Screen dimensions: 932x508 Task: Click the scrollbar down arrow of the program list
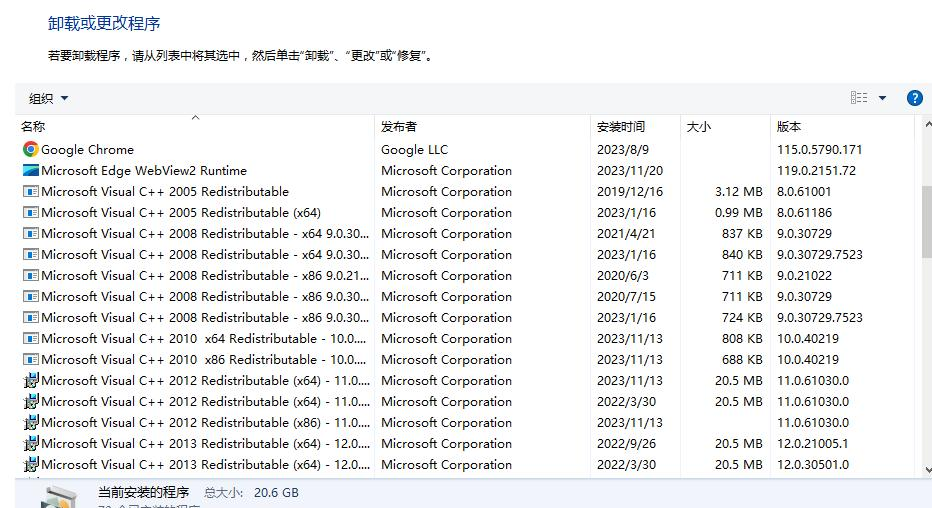point(927,471)
